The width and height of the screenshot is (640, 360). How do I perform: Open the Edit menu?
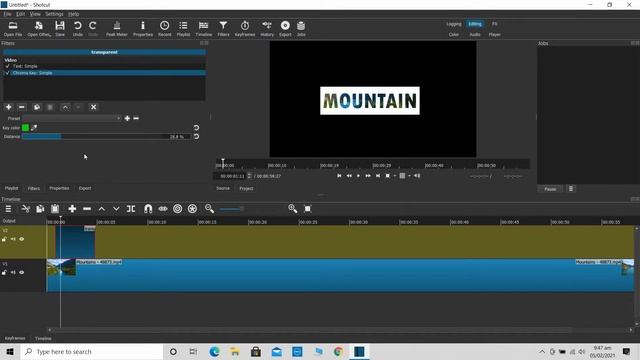[x=20, y=14]
